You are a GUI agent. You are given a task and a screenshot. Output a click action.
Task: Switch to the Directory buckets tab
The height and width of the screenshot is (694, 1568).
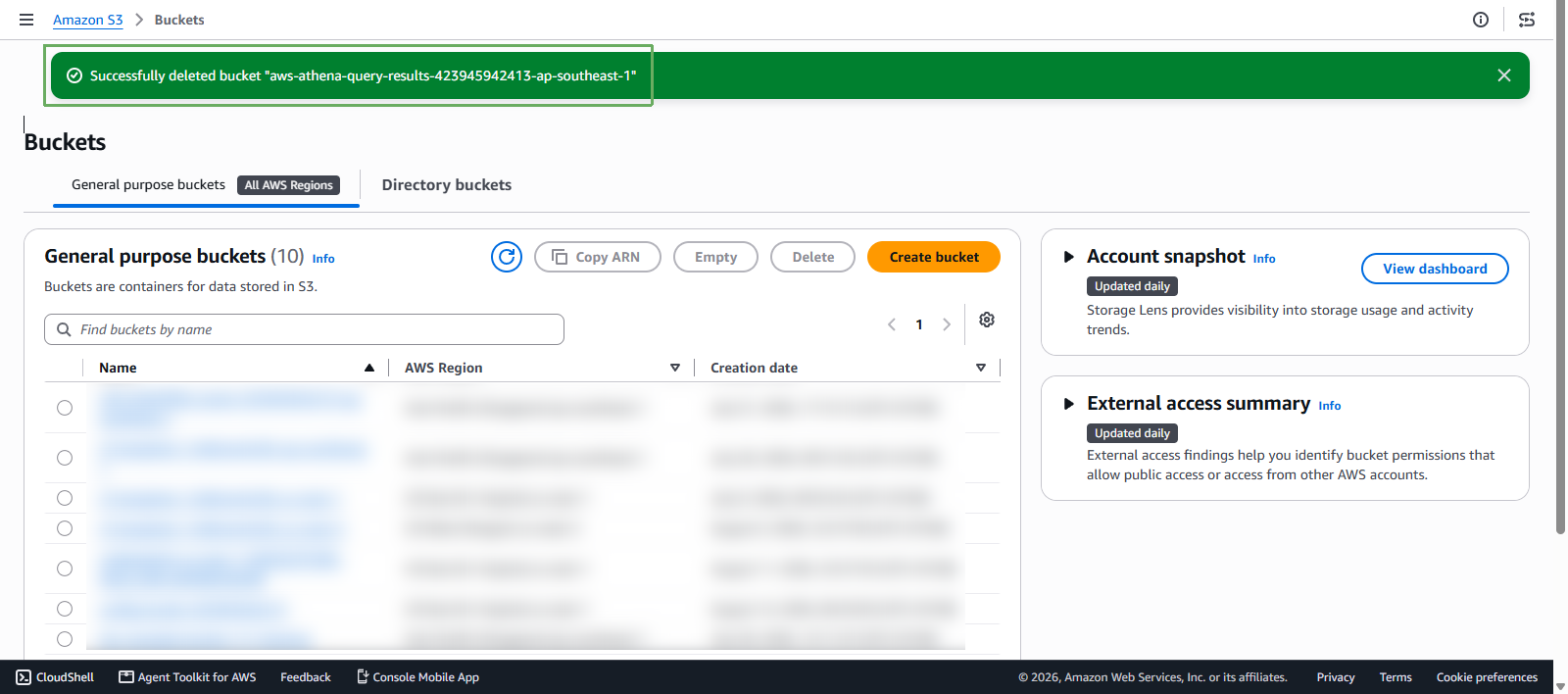(447, 185)
